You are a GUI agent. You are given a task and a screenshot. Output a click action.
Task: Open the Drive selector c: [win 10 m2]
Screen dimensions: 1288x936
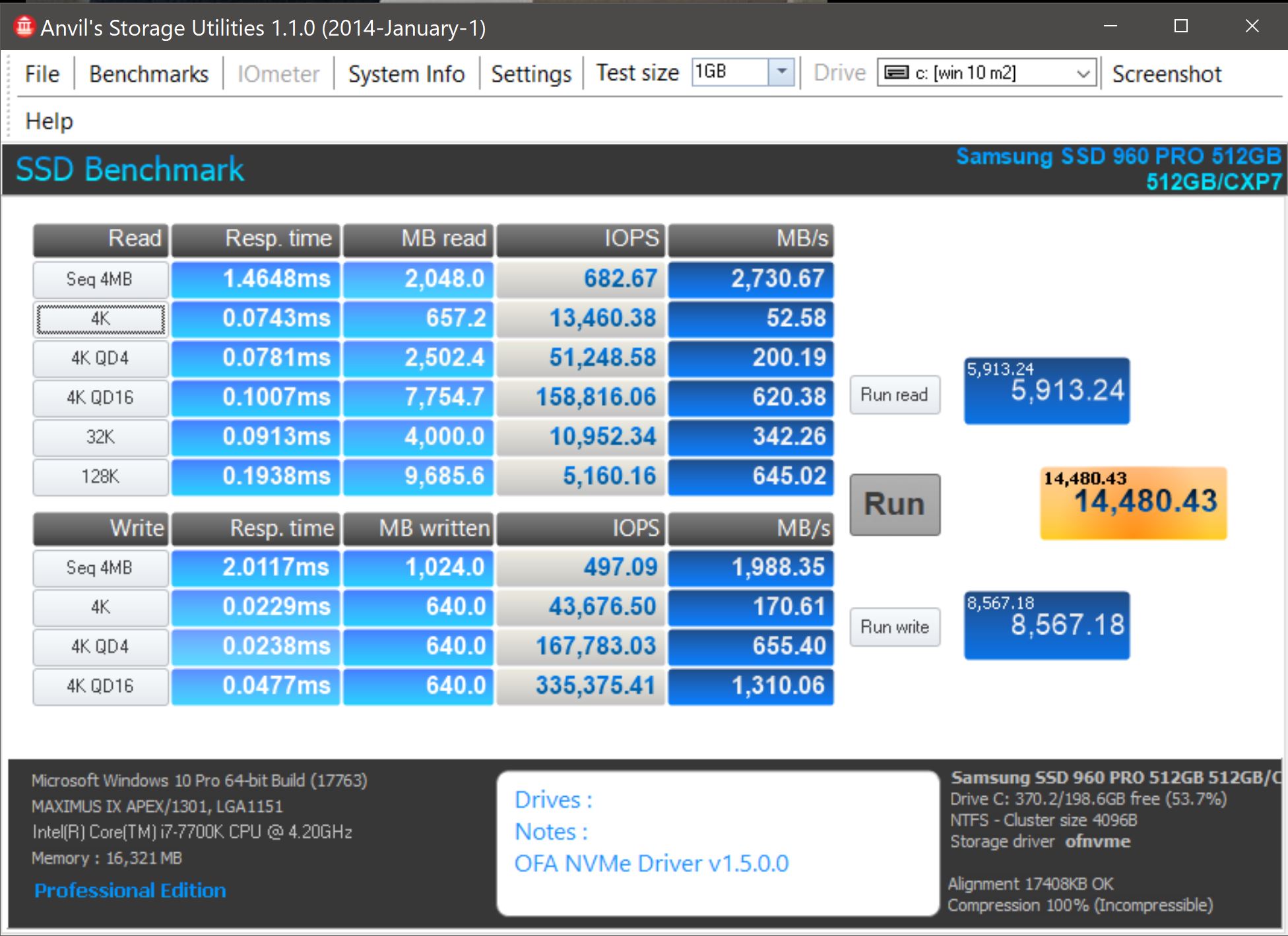986,73
